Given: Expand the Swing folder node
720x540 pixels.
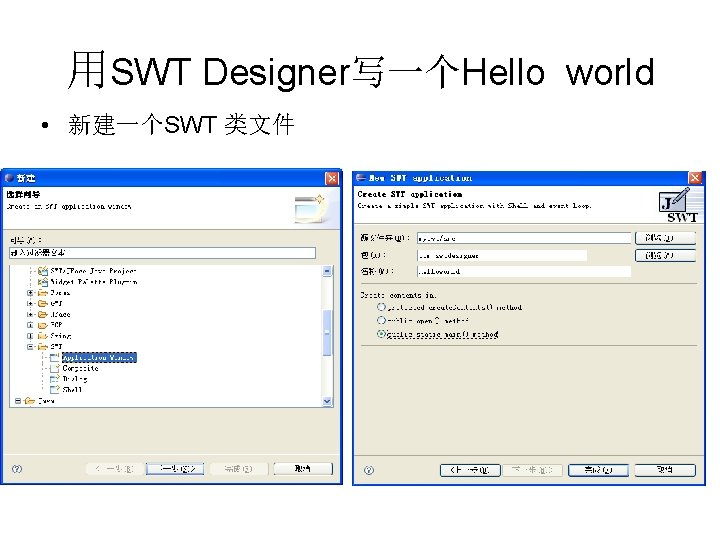Looking at the screenshot, I should coord(30,336).
